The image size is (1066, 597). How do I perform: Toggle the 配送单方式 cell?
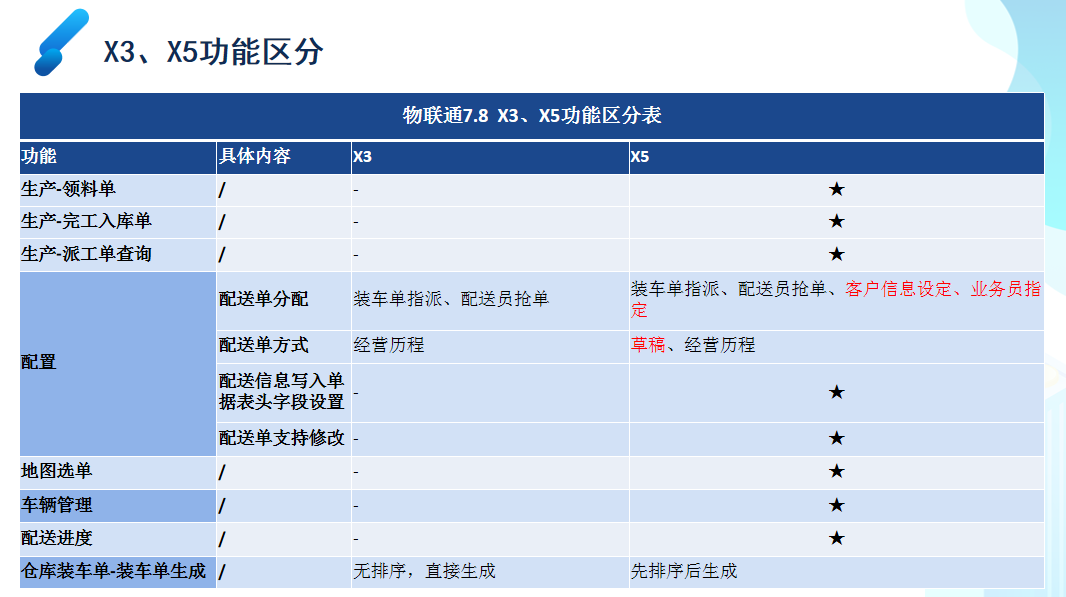(x=263, y=347)
